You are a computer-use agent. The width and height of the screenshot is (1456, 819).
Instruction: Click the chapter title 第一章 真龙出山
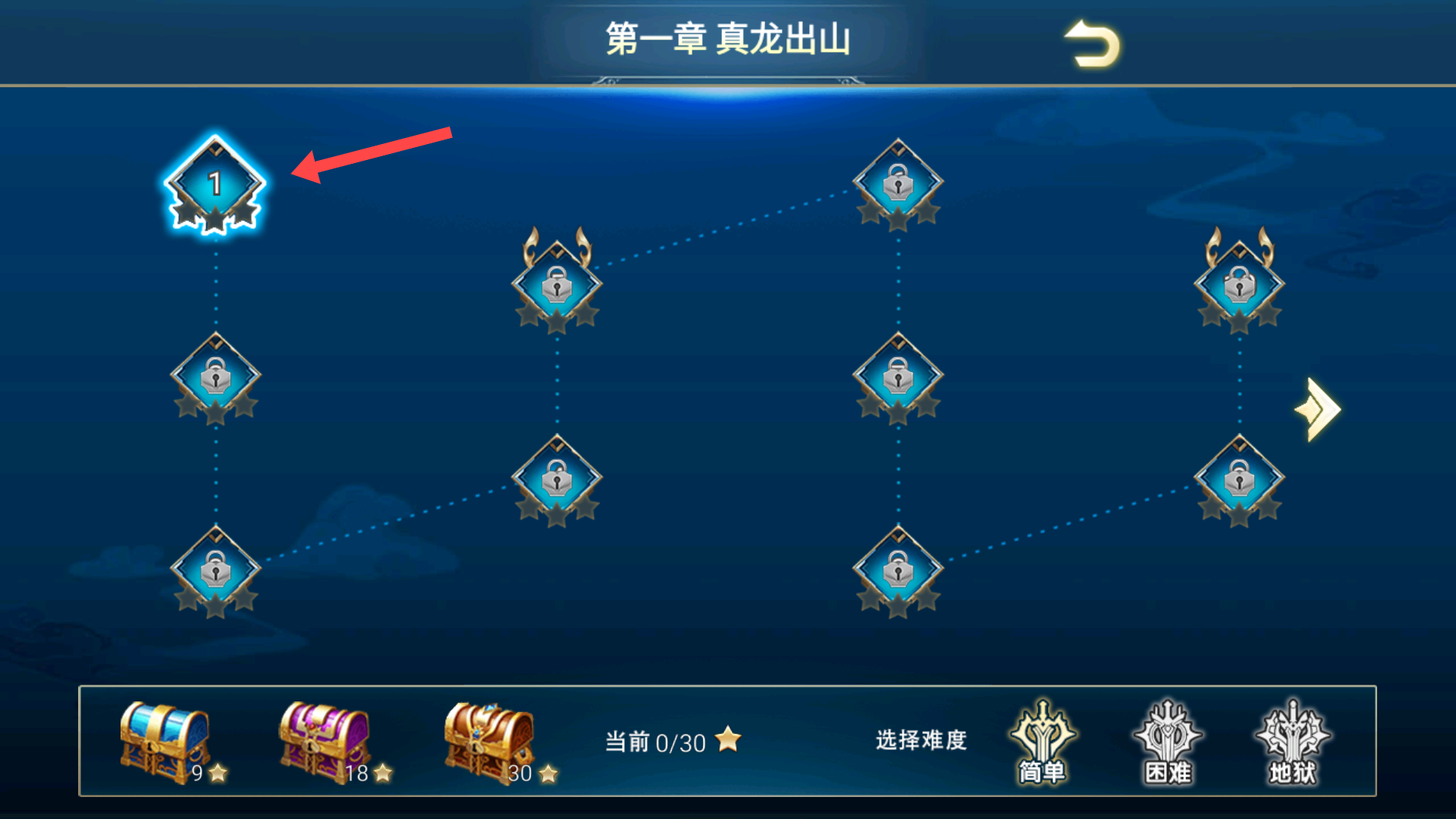(x=728, y=39)
